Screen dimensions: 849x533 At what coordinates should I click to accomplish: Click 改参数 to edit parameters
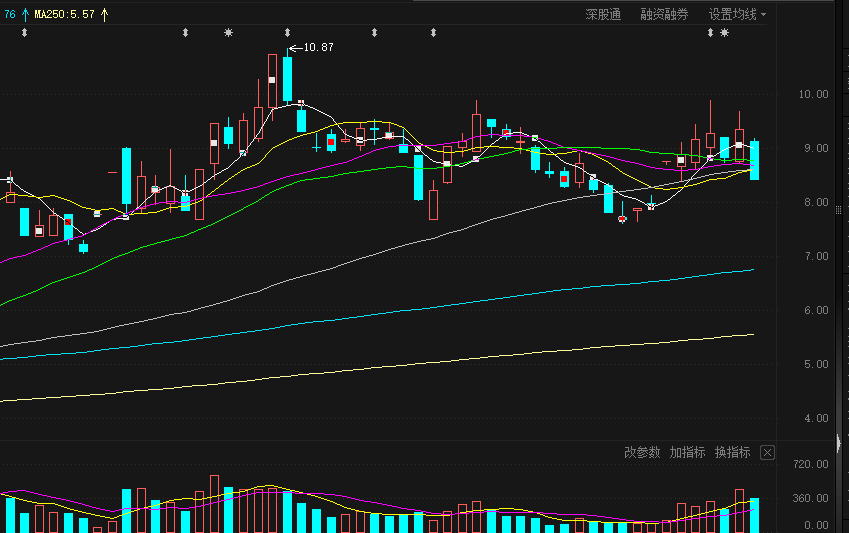(x=642, y=452)
